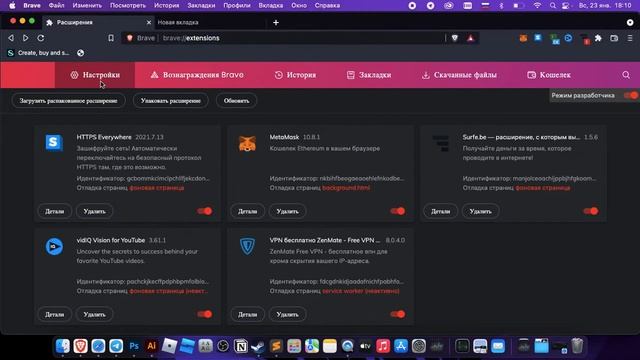The image size is (640, 360).
Task: Click the browser forward arrow
Action: pyautogui.click(x=26, y=38)
